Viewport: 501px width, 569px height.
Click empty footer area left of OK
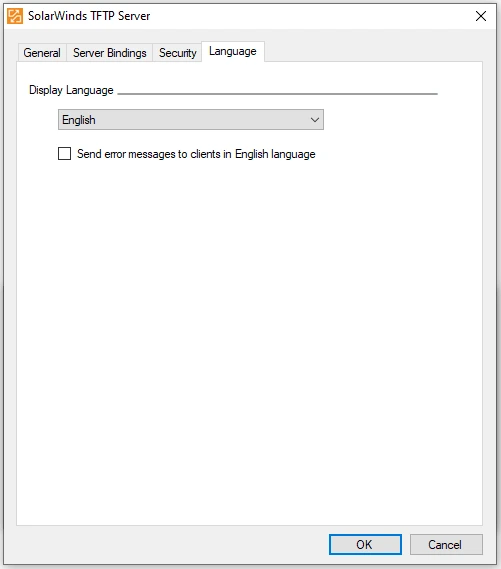[171, 544]
